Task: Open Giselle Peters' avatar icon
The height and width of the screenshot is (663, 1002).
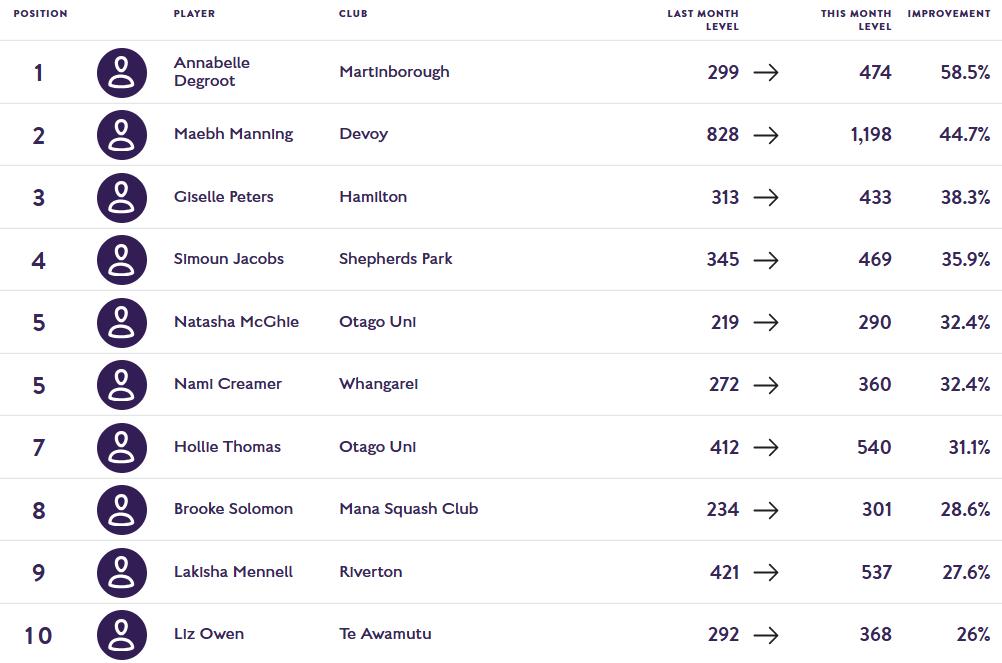Action: [x=122, y=197]
